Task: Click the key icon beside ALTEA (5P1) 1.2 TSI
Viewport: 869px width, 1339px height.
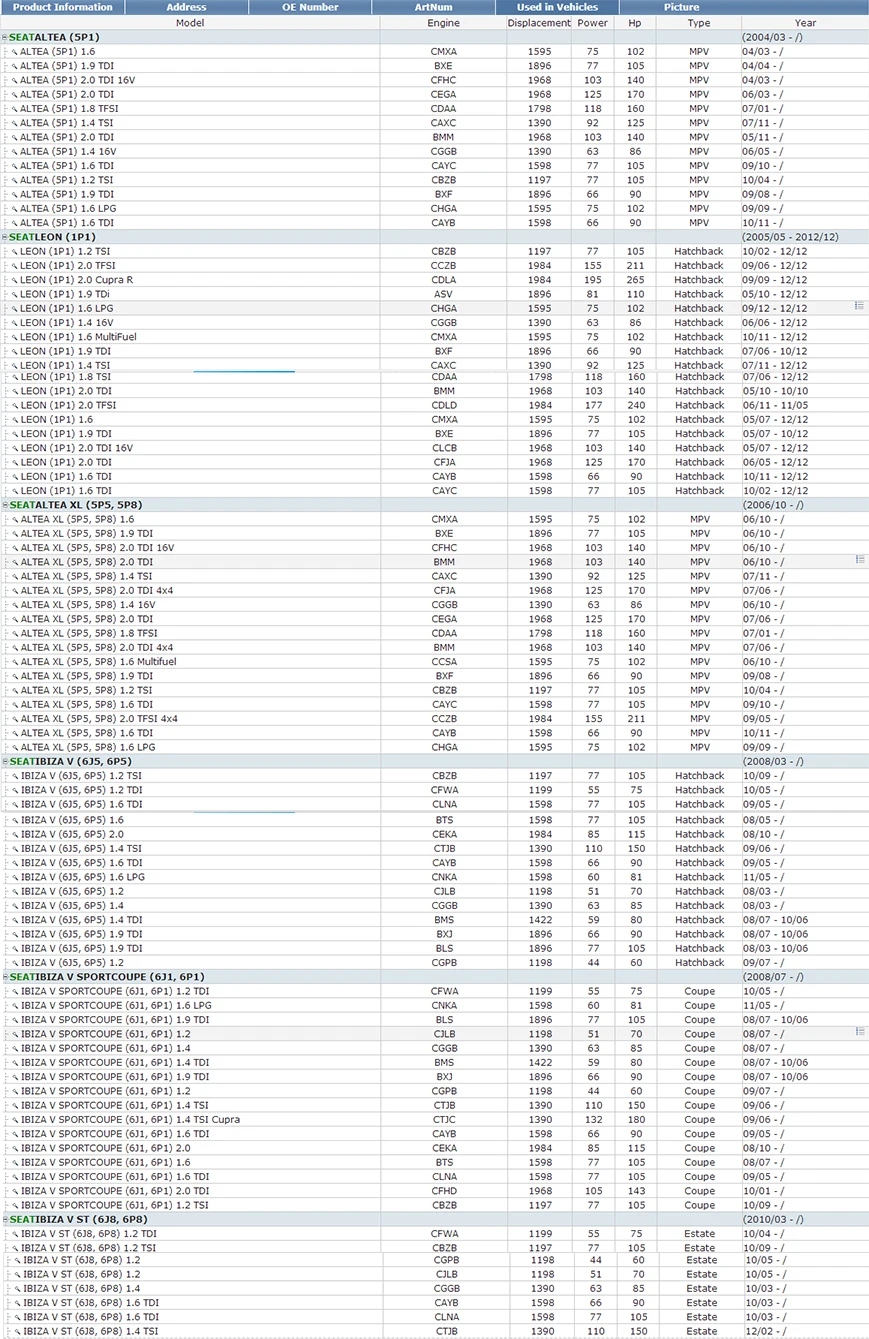Action: pos(15,179)
